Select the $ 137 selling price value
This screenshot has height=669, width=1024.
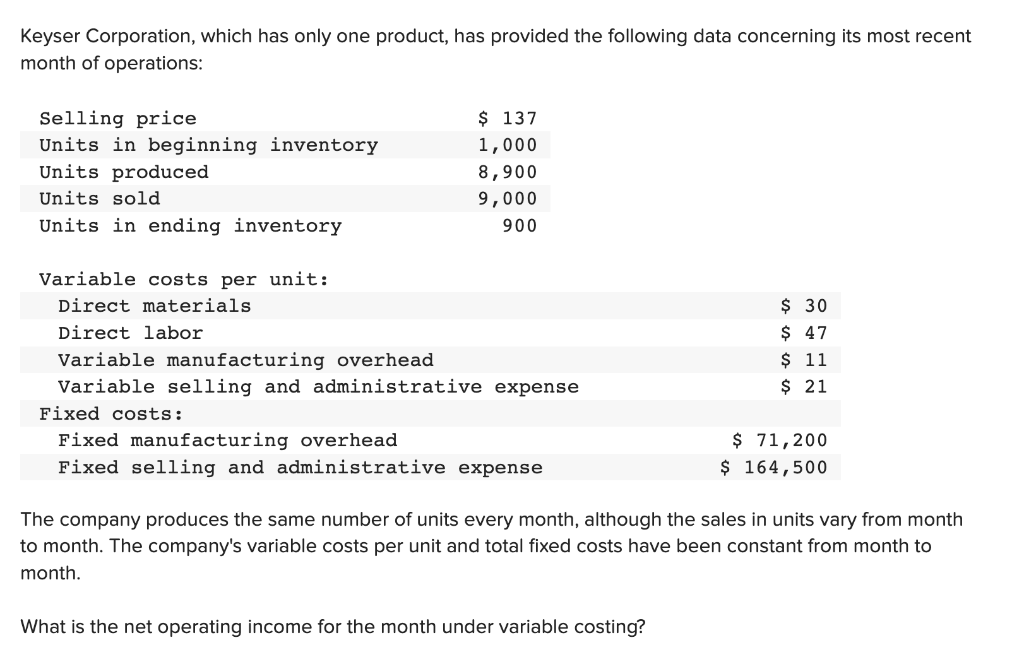click(507, 118)
